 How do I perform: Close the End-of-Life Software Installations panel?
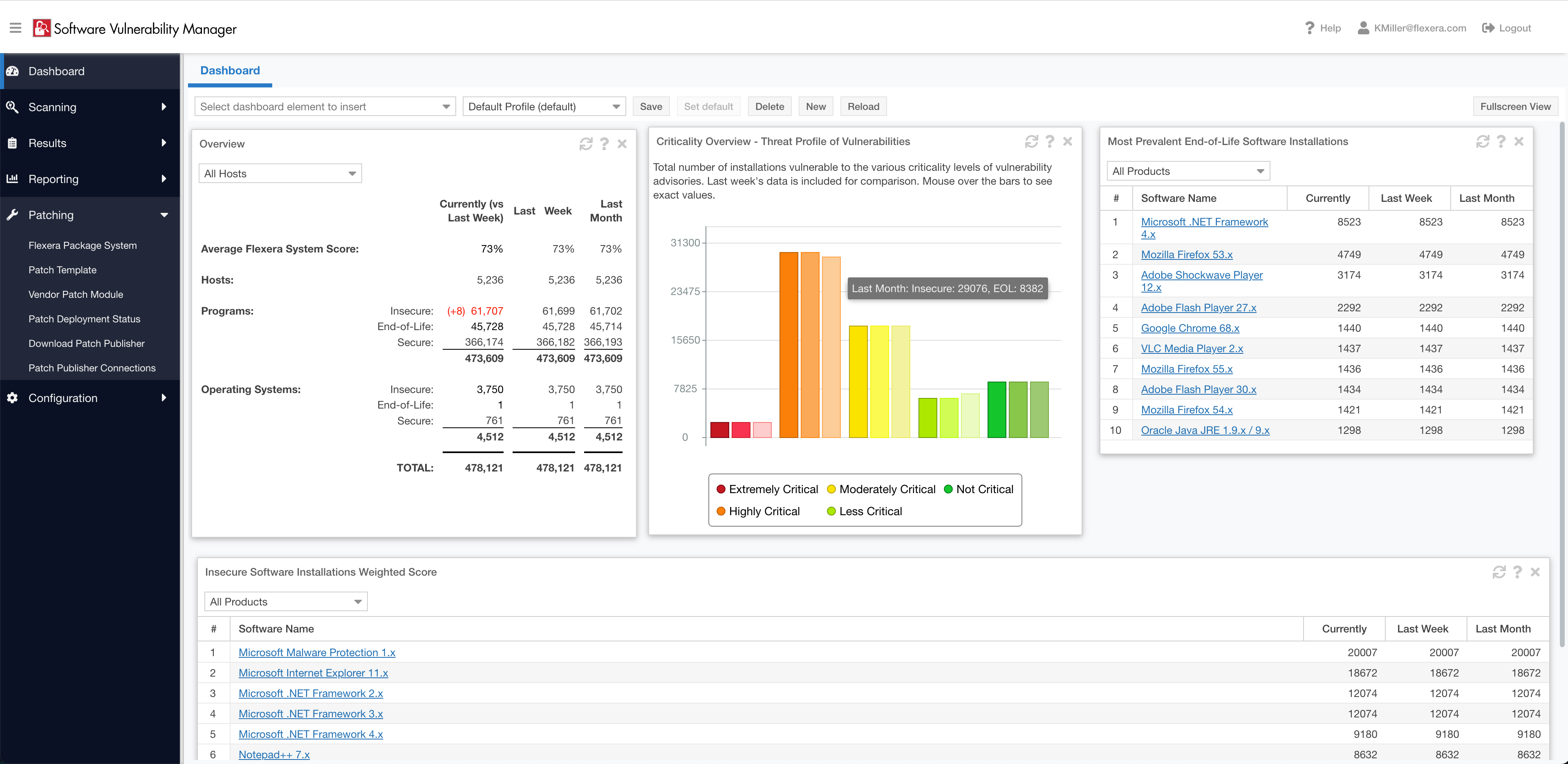point(1519,142)
